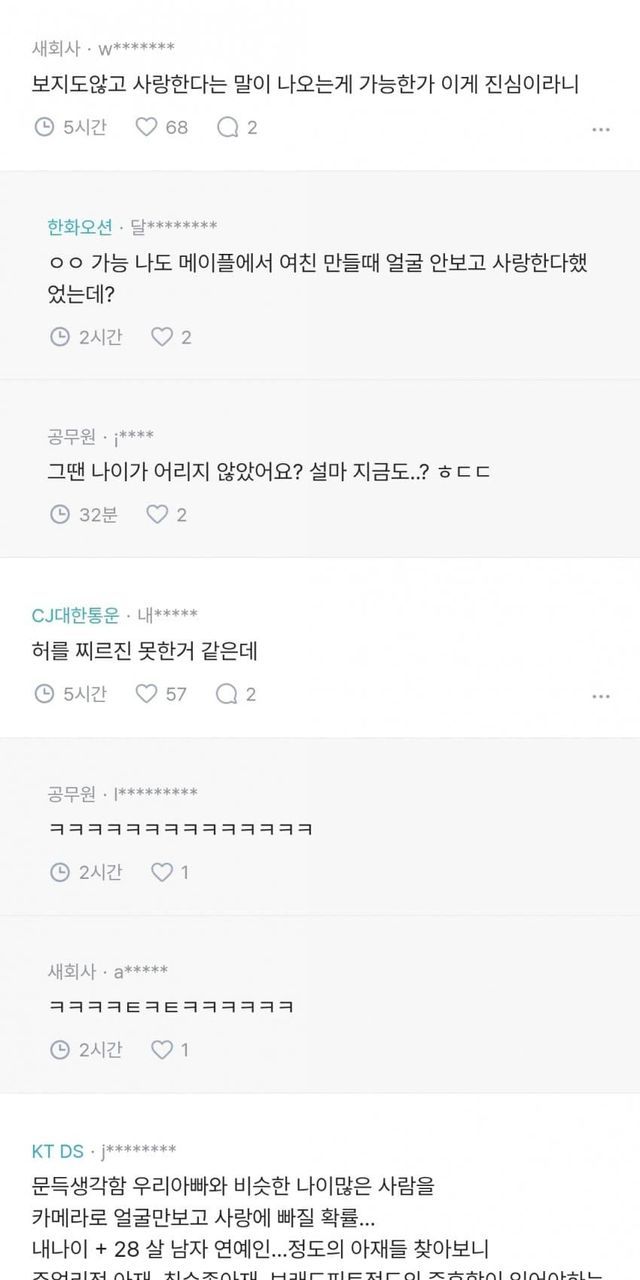
Task: Like the CJ대한통운 comment with 57 likes
Action: [x=147, y=693]
